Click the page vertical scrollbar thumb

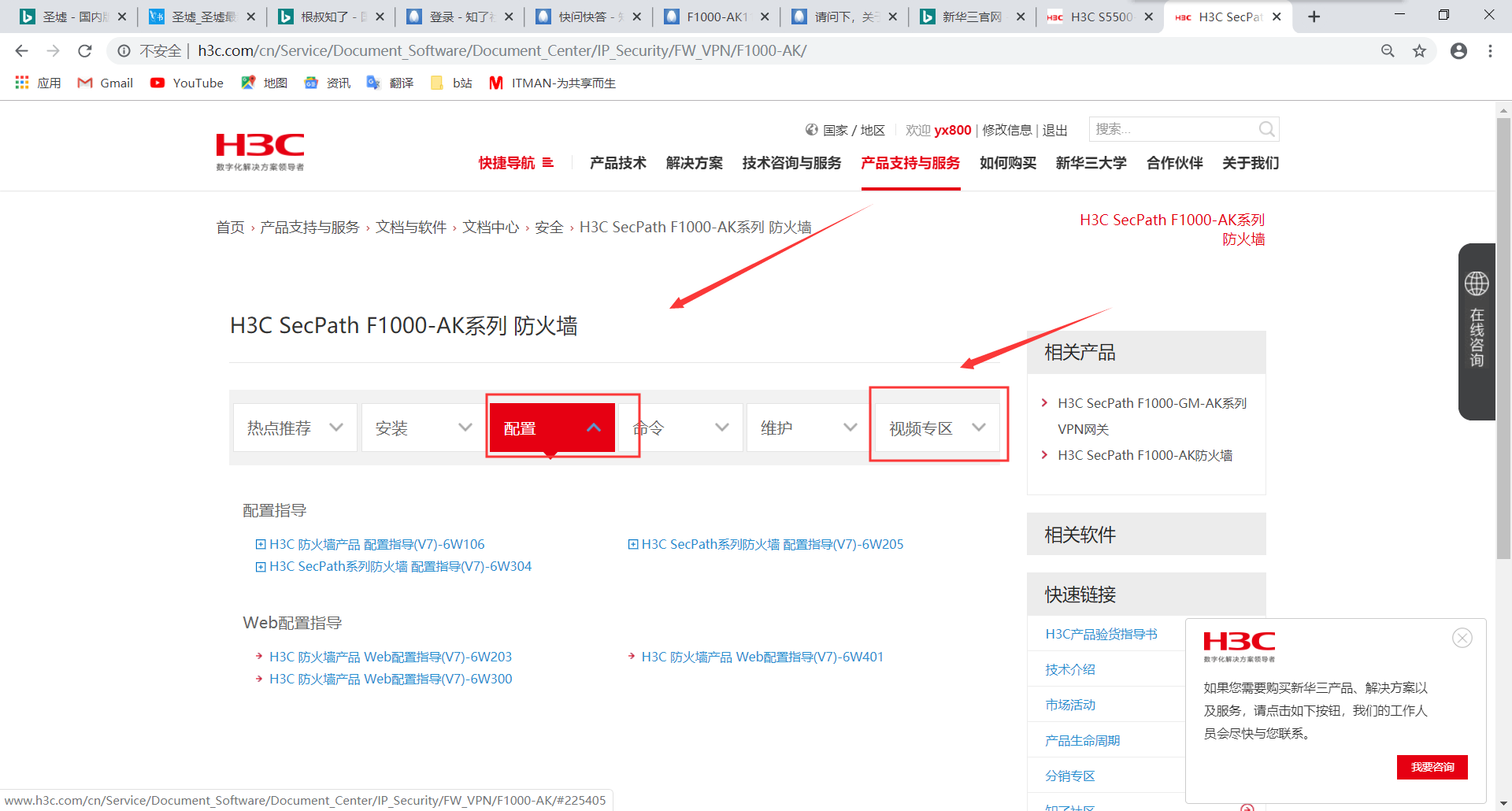1503,339
